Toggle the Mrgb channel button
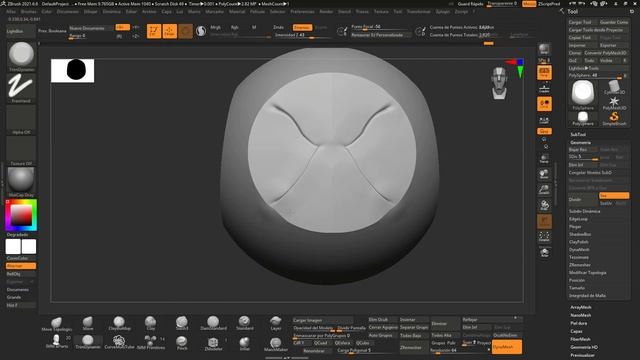The height and width of the screenshot is (360, 640). [x=216, y=27]
